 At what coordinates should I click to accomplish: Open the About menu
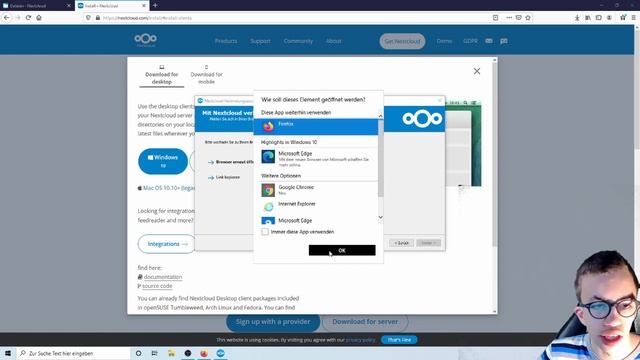pyautogui.click(x=333, y=41)
